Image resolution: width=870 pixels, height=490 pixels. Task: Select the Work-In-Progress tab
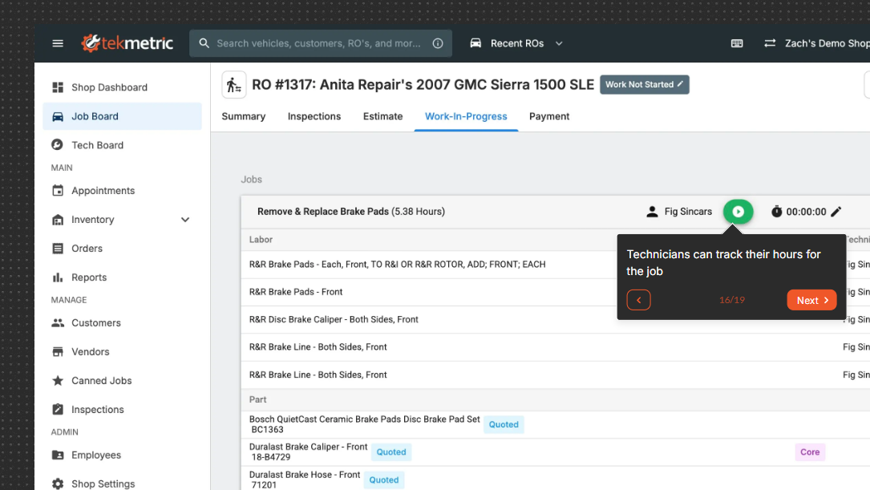[x=466, y=116]
